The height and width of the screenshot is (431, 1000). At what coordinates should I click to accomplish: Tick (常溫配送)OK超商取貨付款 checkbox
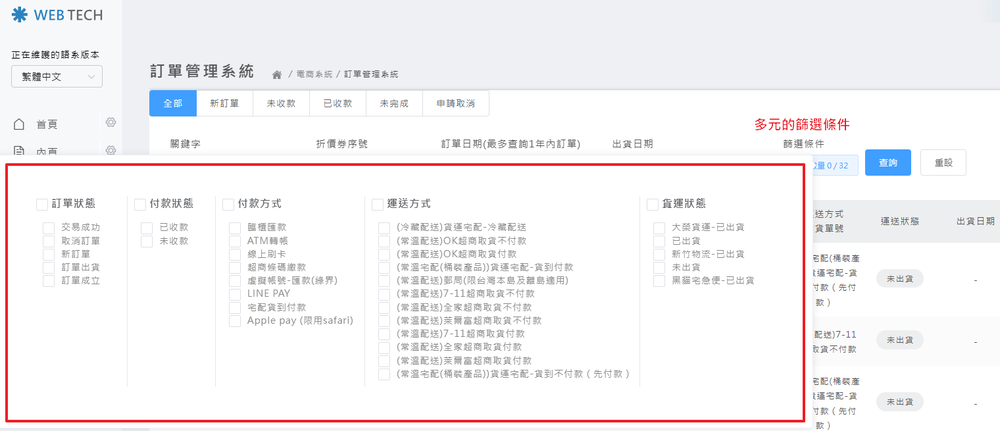pos(384,254)
